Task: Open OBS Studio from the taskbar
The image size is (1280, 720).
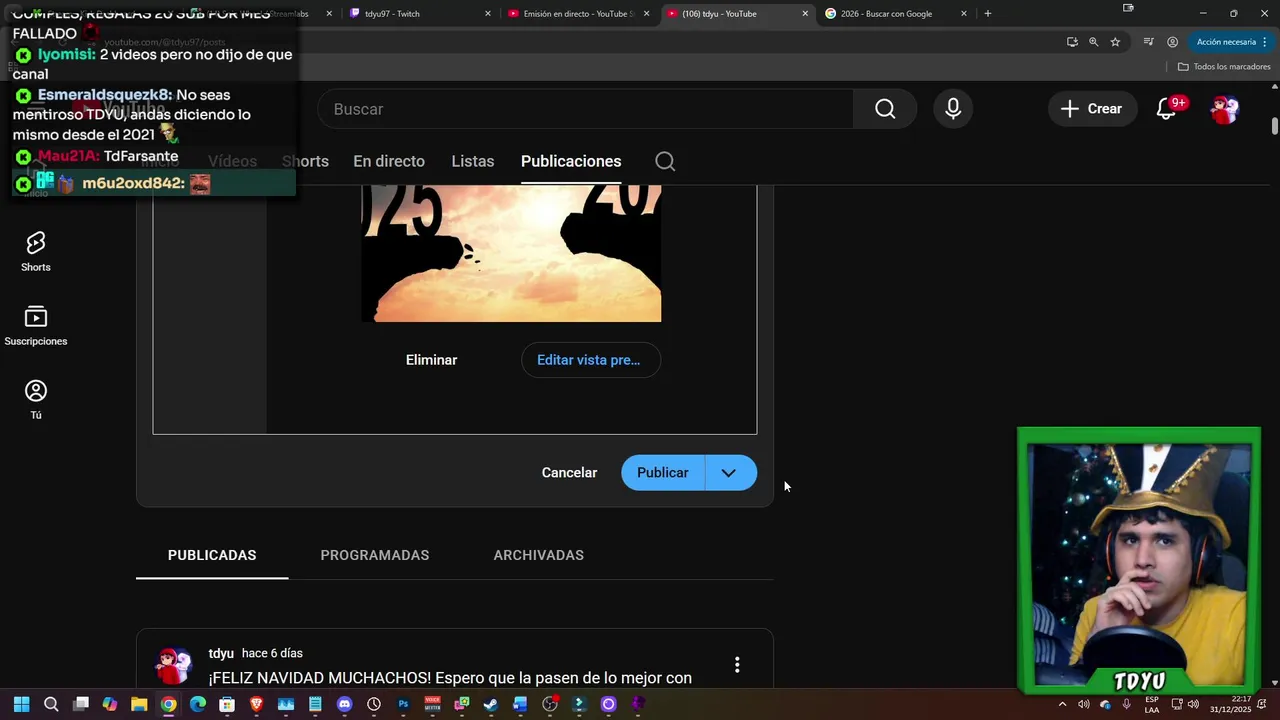Action: pyautogui.click(x=550, y=704)
